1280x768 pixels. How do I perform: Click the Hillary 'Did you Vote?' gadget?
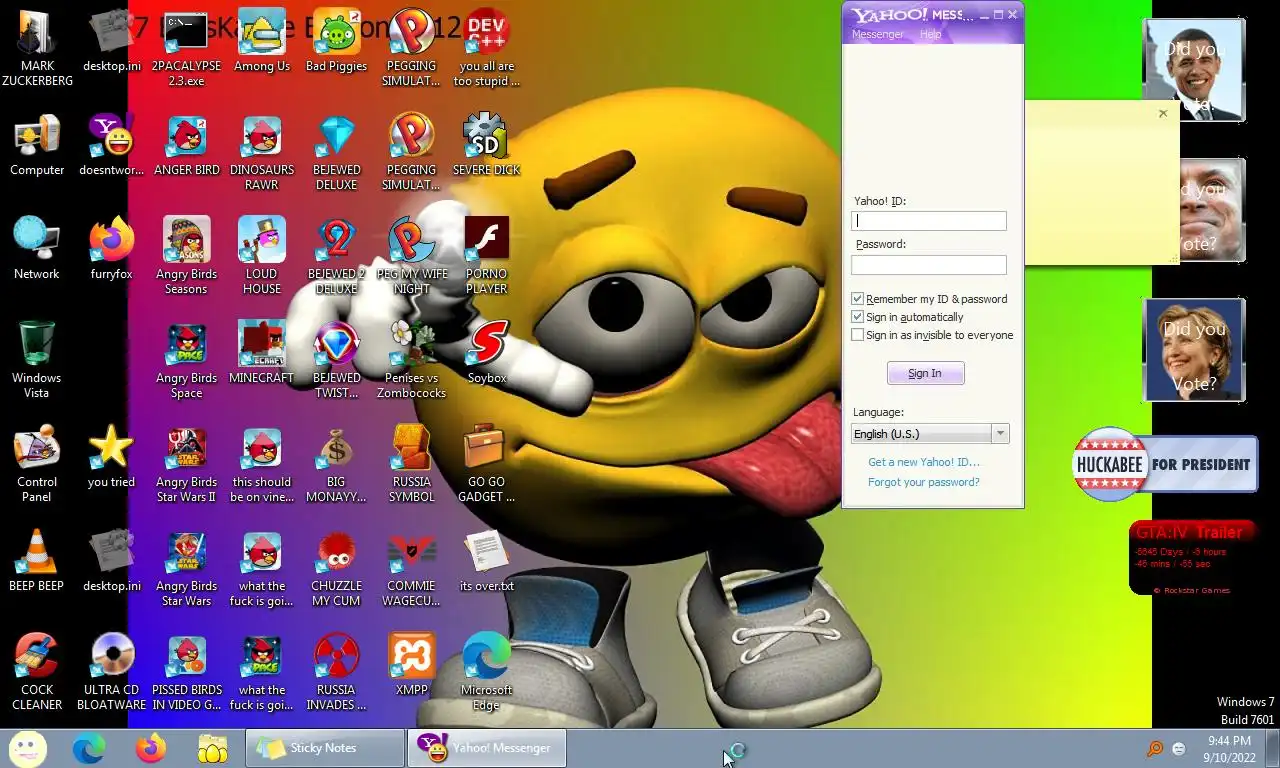[x=1194, y=350]
